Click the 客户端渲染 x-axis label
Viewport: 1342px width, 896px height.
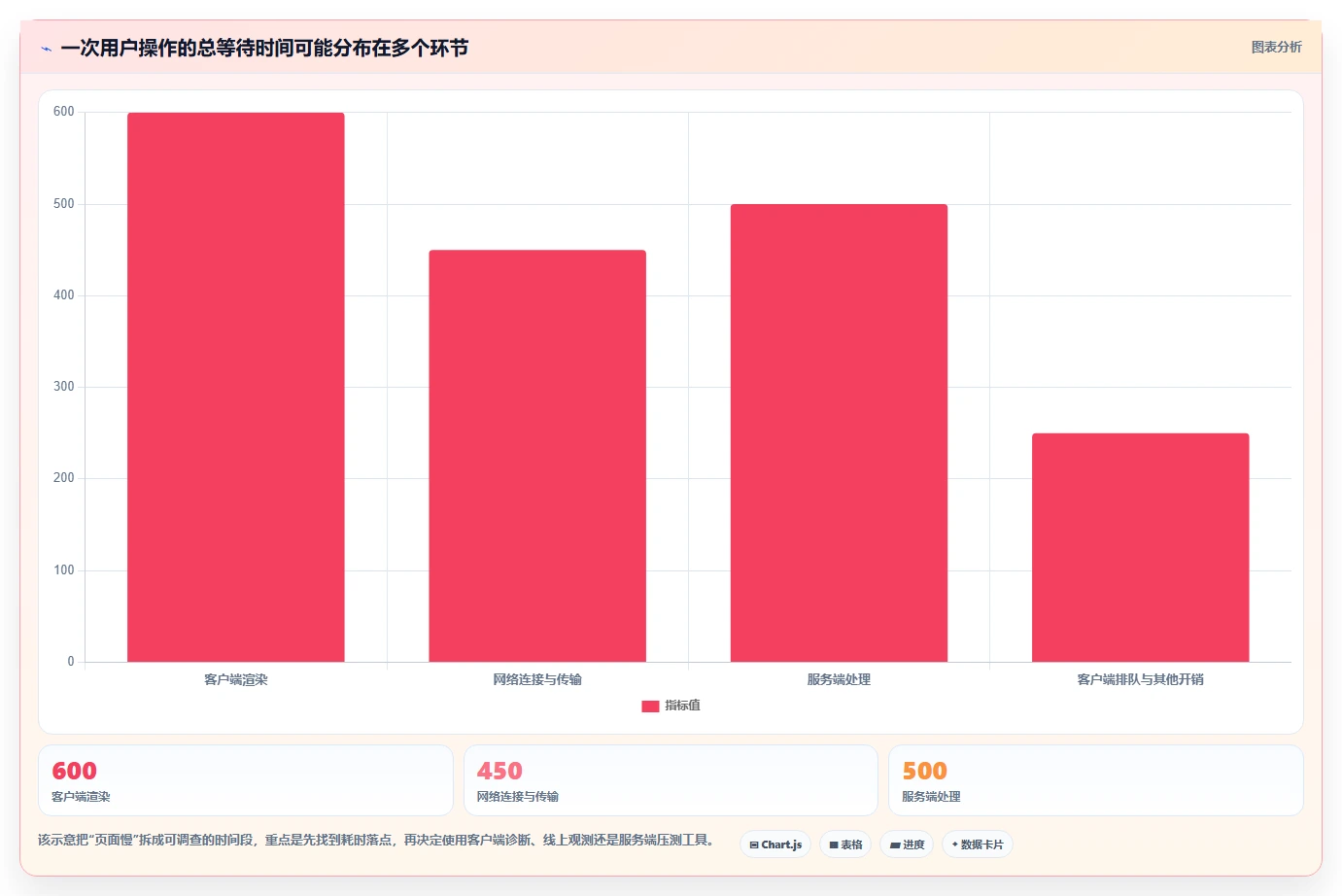point(236,679)
